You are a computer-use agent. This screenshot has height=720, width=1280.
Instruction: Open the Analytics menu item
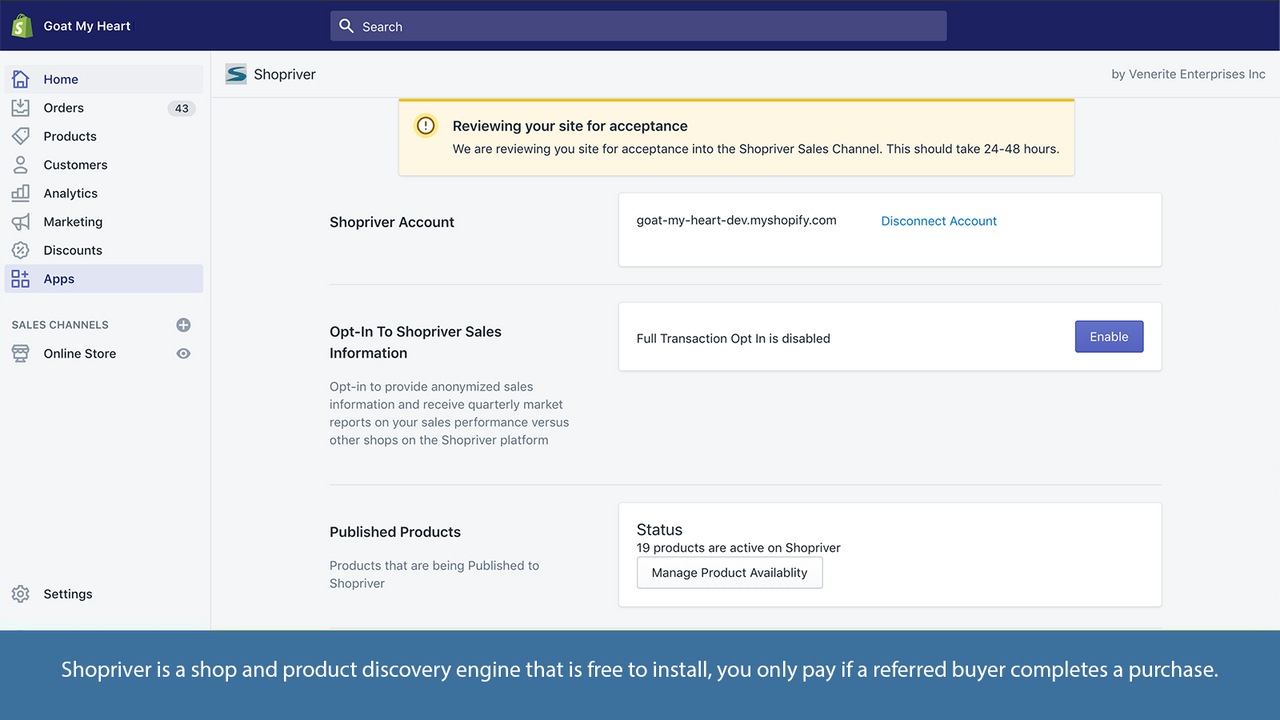[x=104, y=193]
